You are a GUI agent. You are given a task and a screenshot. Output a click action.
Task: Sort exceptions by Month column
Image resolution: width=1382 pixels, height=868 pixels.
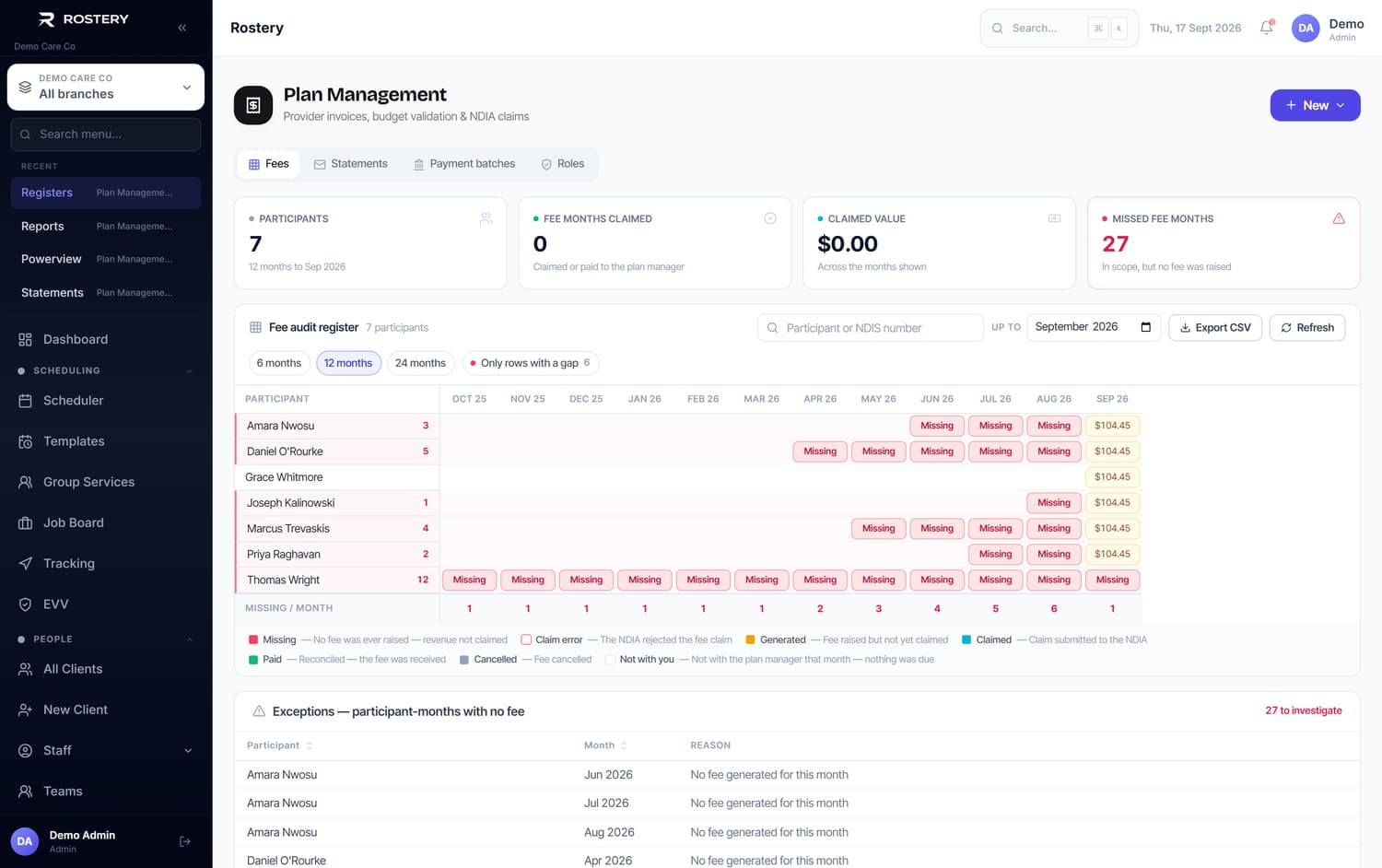[x=605, y=745]
